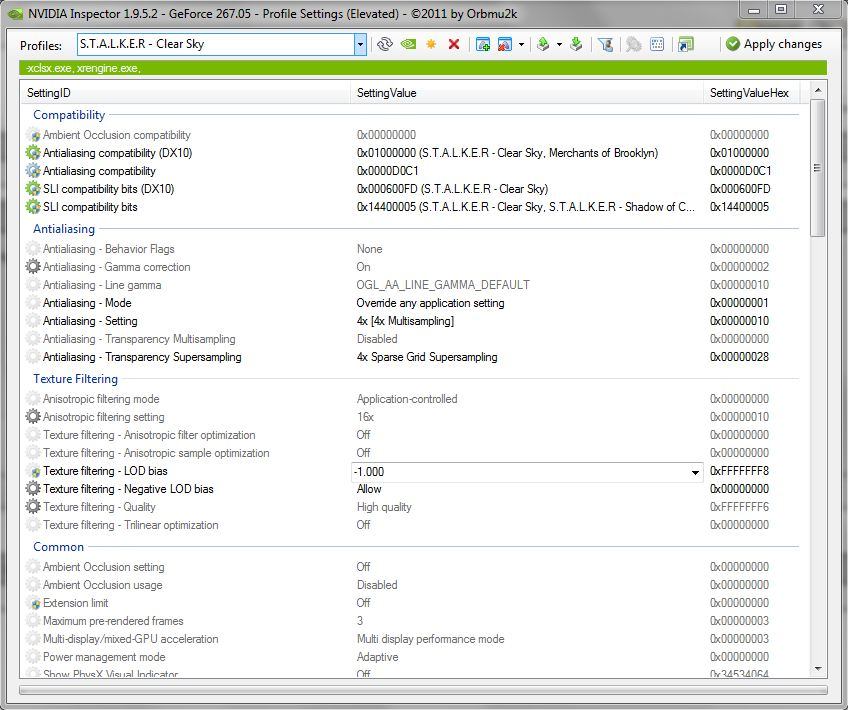Collapse the Common section header
848x710 pixels.
click(58, 547)
